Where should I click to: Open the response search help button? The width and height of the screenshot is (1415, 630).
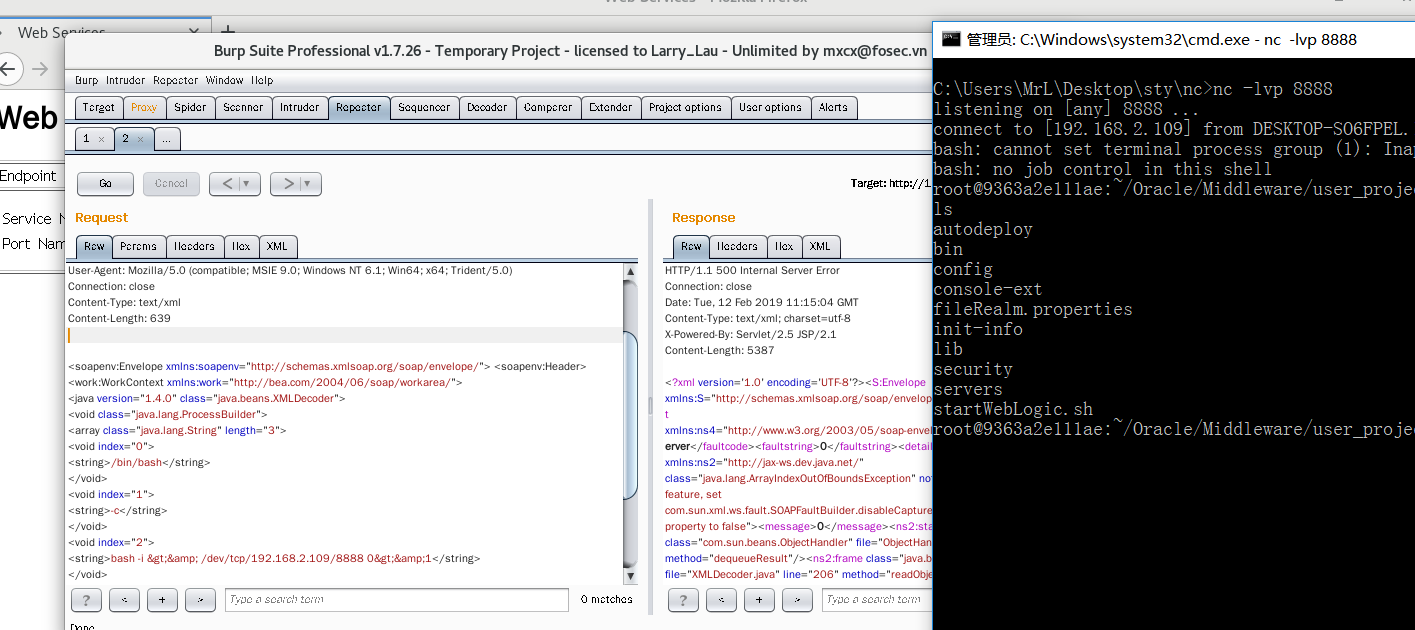[x=683, y=599]
